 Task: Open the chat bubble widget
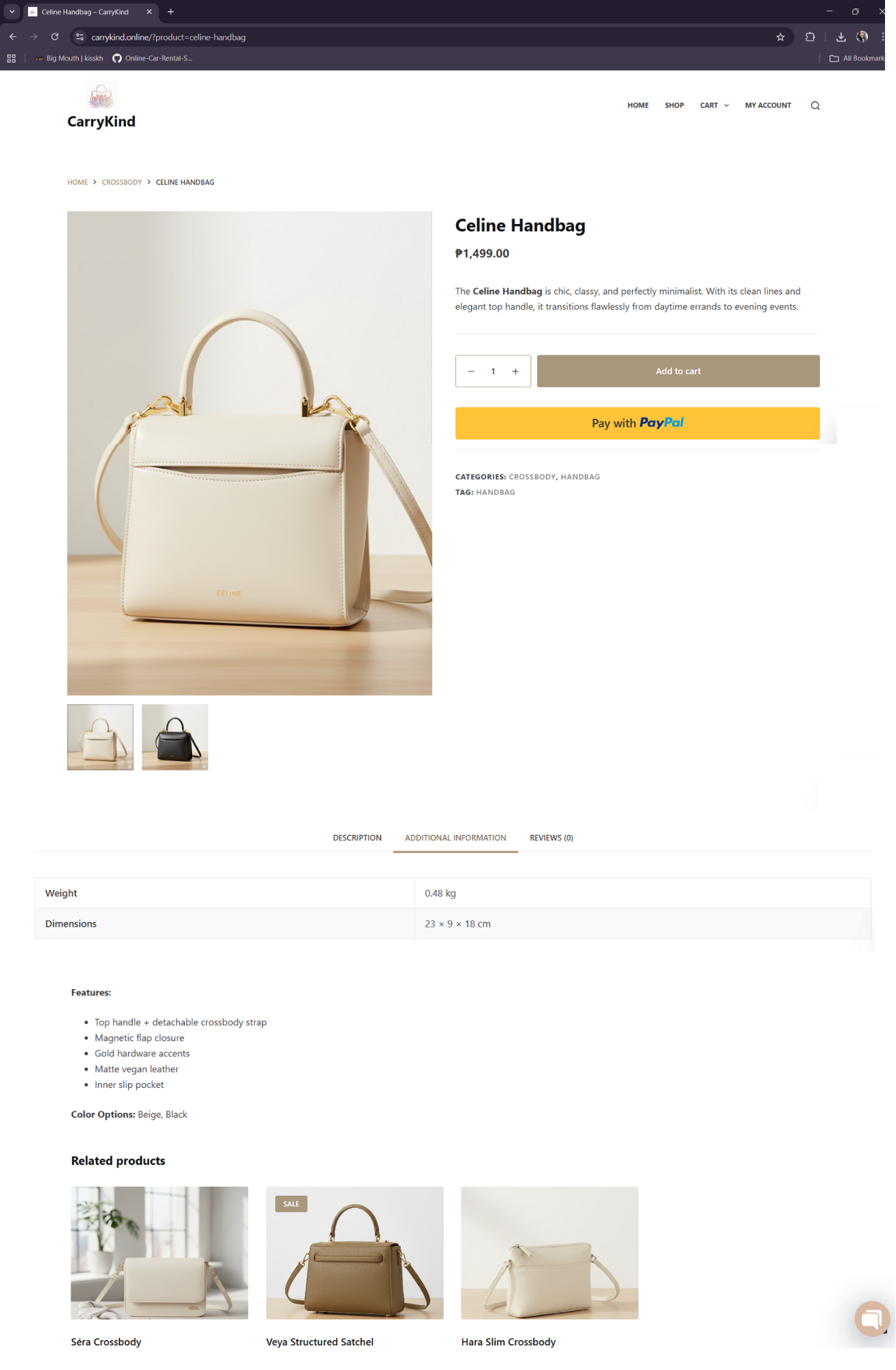871,1318
